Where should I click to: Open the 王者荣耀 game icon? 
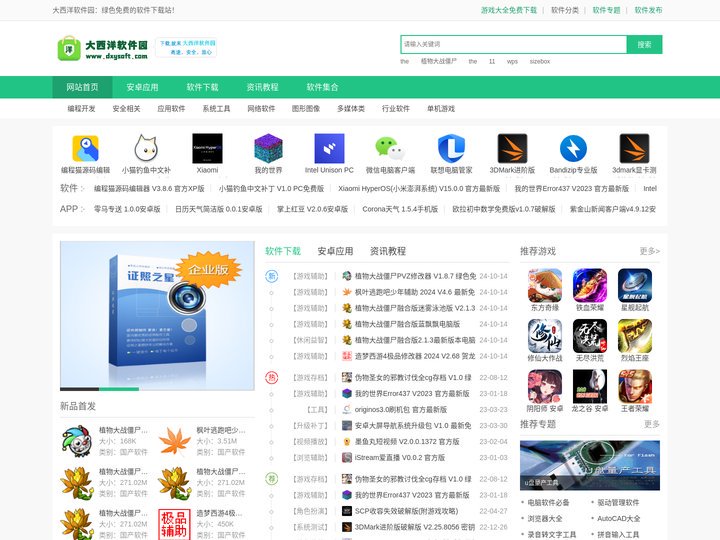635,386
